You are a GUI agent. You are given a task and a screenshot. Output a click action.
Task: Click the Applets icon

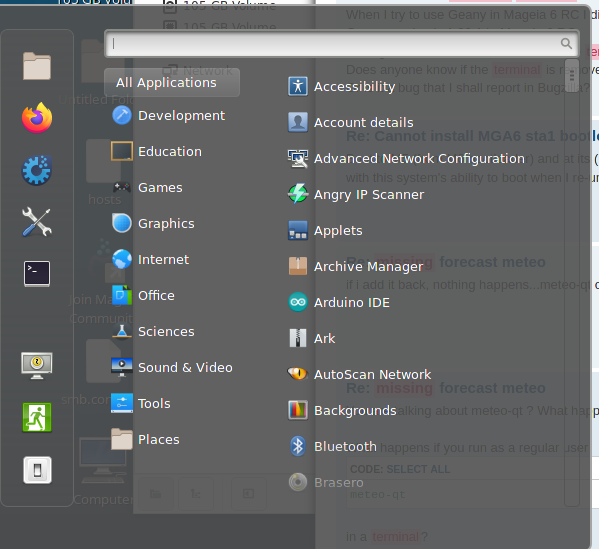click(298, 230)
